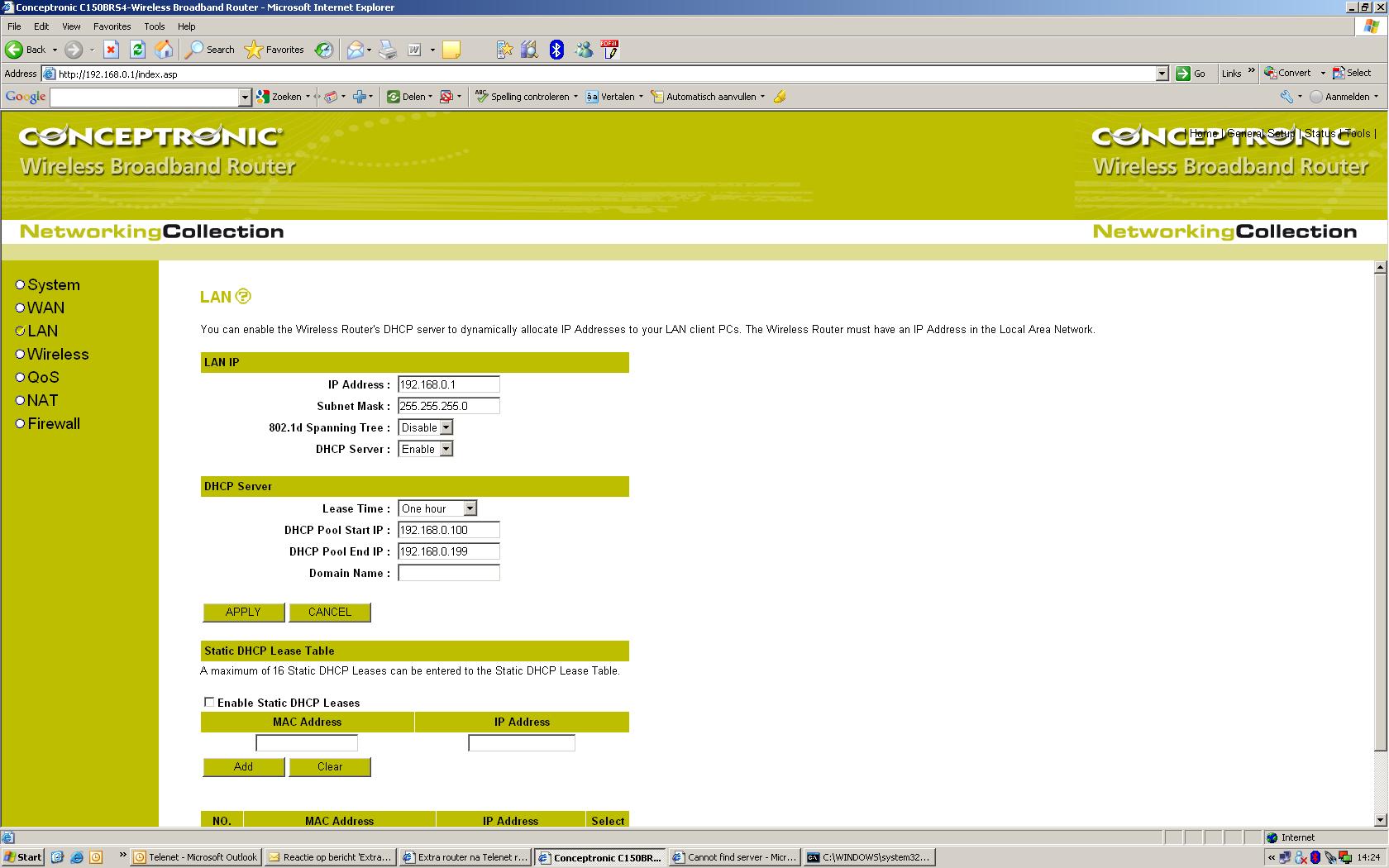The image size is (1389, 868).
Task: Open the Messenger buddies icon
Action: tap(584, 50)
